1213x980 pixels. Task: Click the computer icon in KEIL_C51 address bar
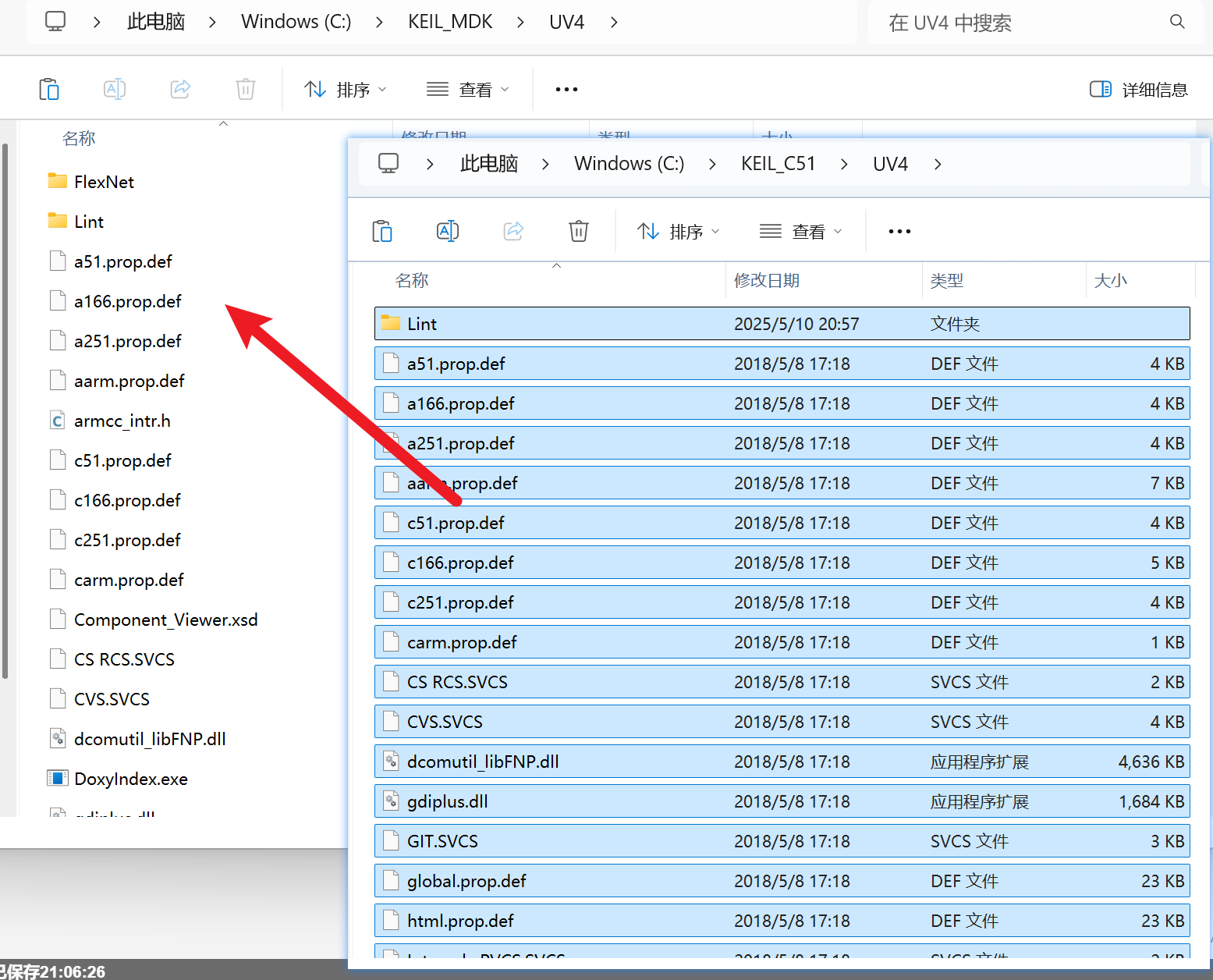(x=388, y=163)
